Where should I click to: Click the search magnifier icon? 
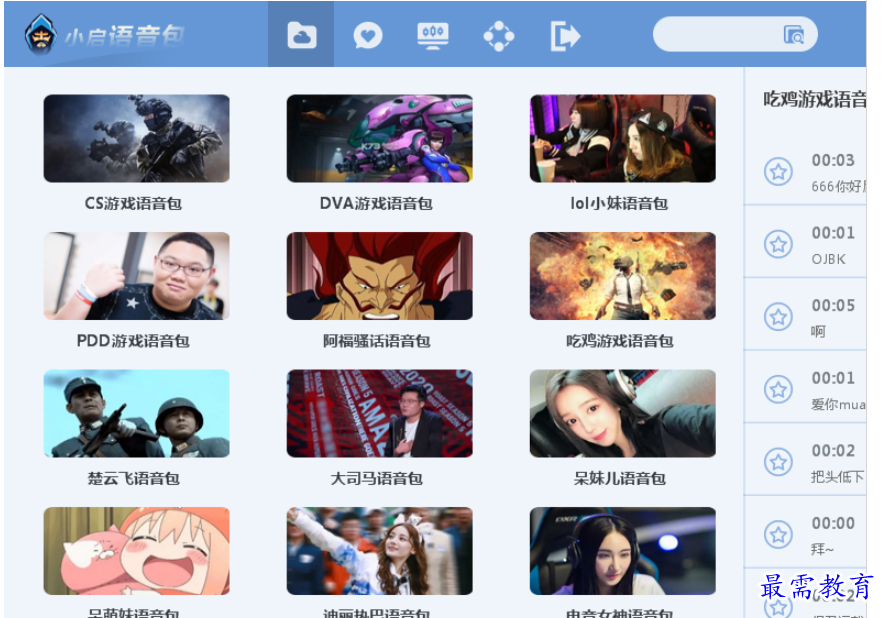coord(794,35)
